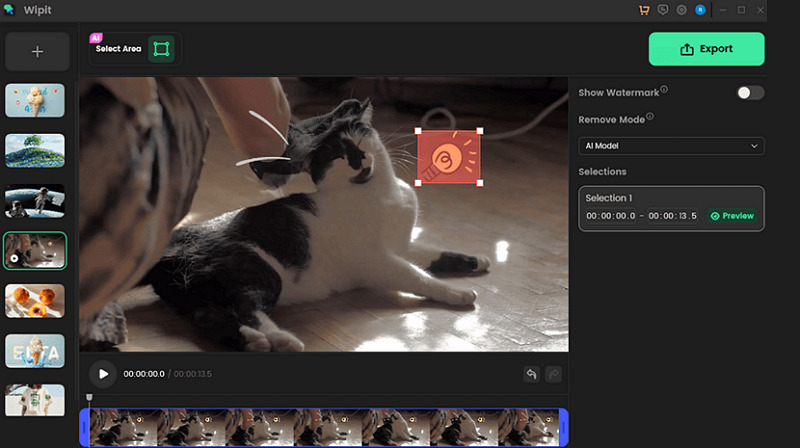Click info icon beside Remove Mode
Image resolution: width=800 pixels, height=448 pixels.
649,116
